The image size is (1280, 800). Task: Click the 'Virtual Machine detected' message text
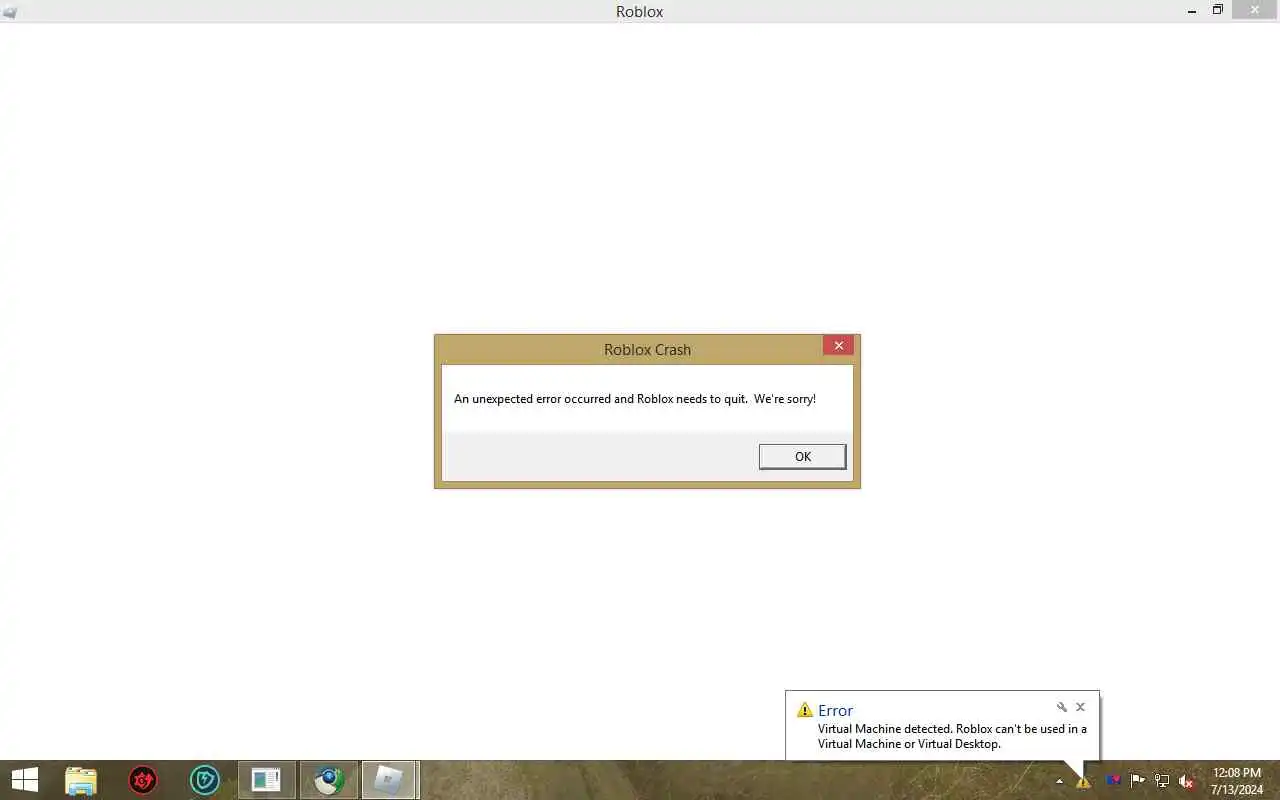pos(952,736)
